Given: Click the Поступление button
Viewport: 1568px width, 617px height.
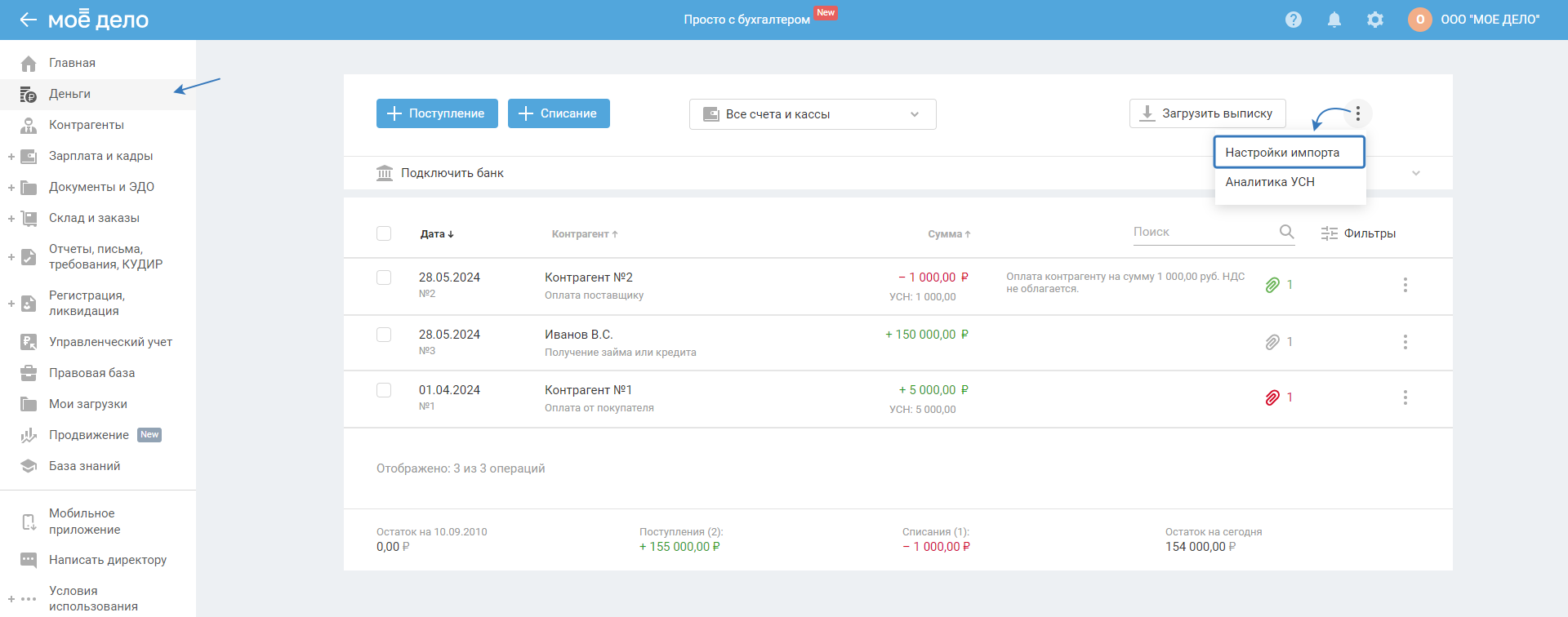Looking at the screenshot, I should (x=436, y=113).
